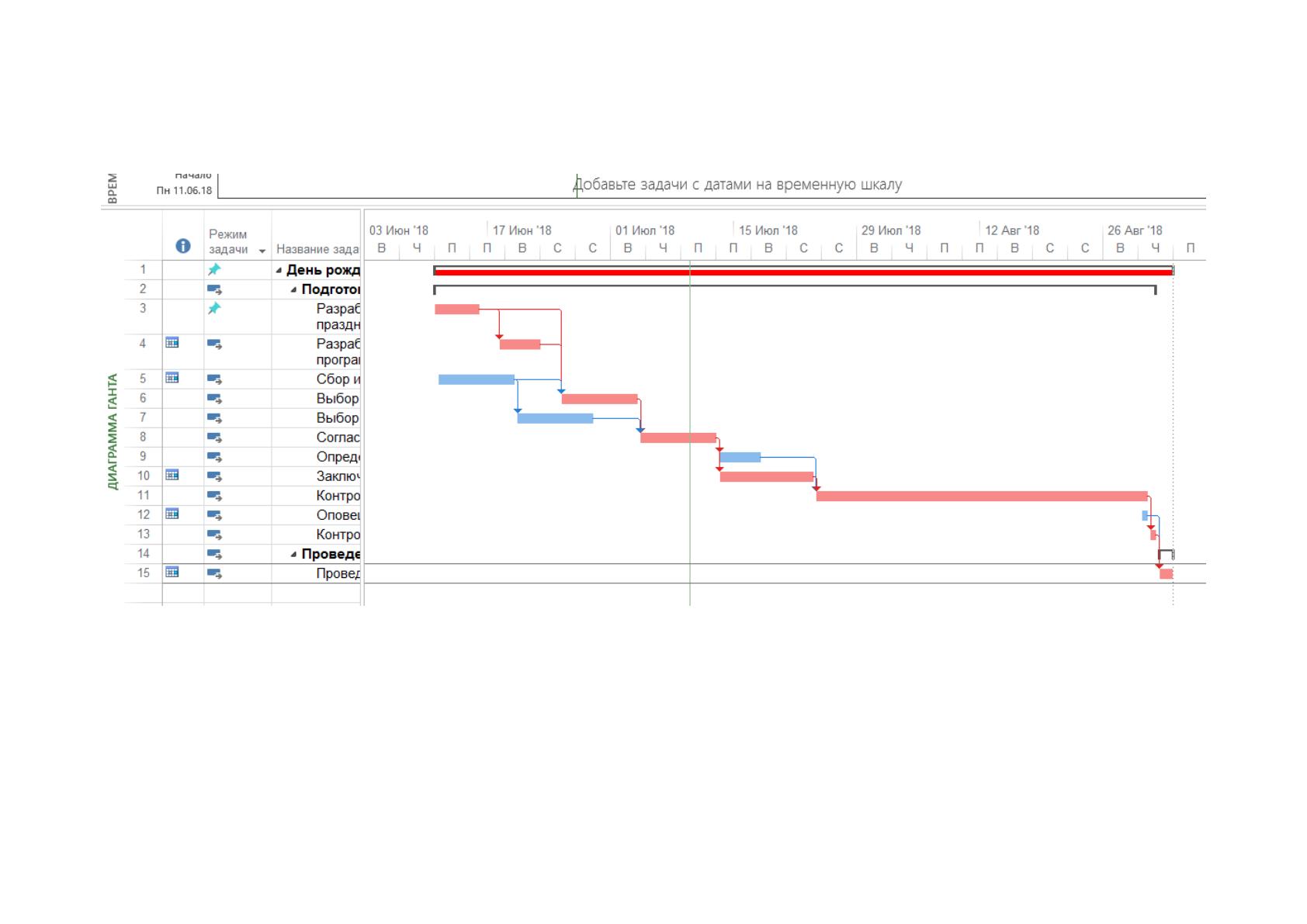
Task: Collapse the Подготов summary task
Action: (294, 290)
